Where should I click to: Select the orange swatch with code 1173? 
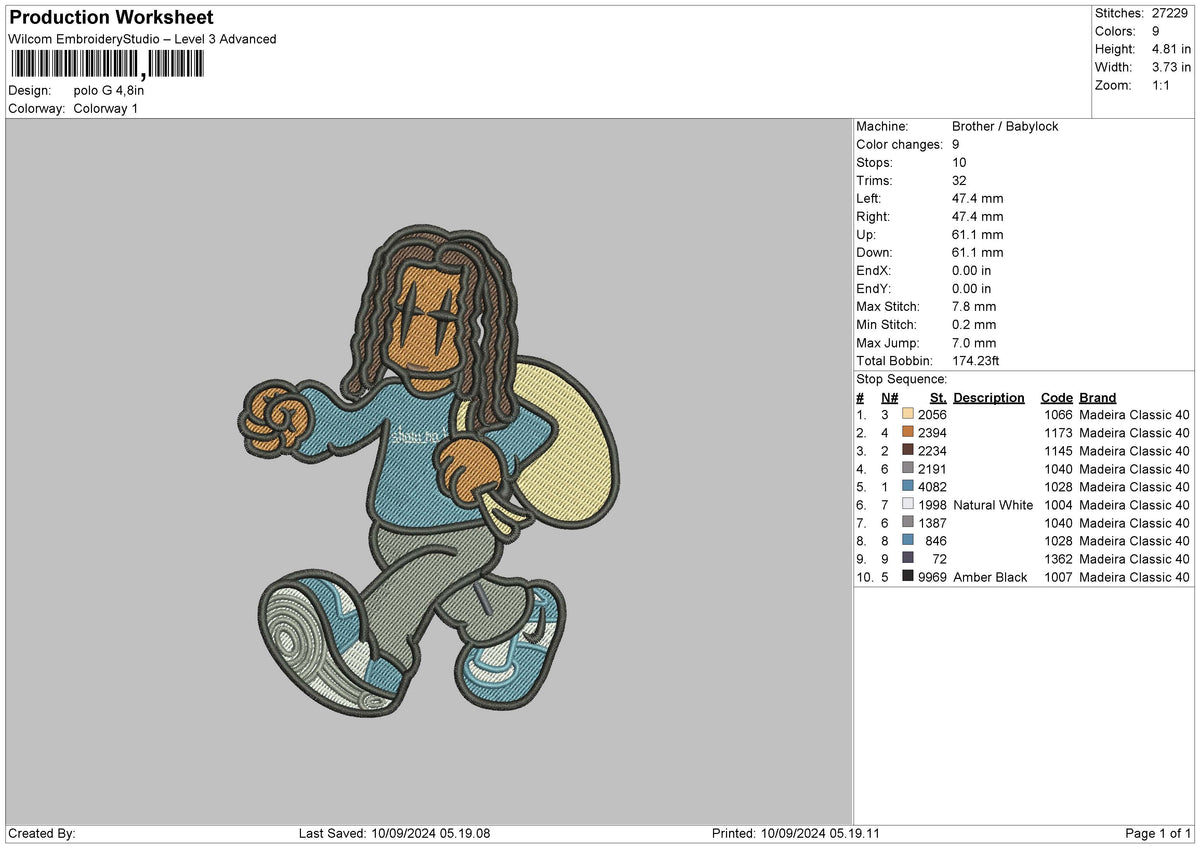tap(908, 432)
